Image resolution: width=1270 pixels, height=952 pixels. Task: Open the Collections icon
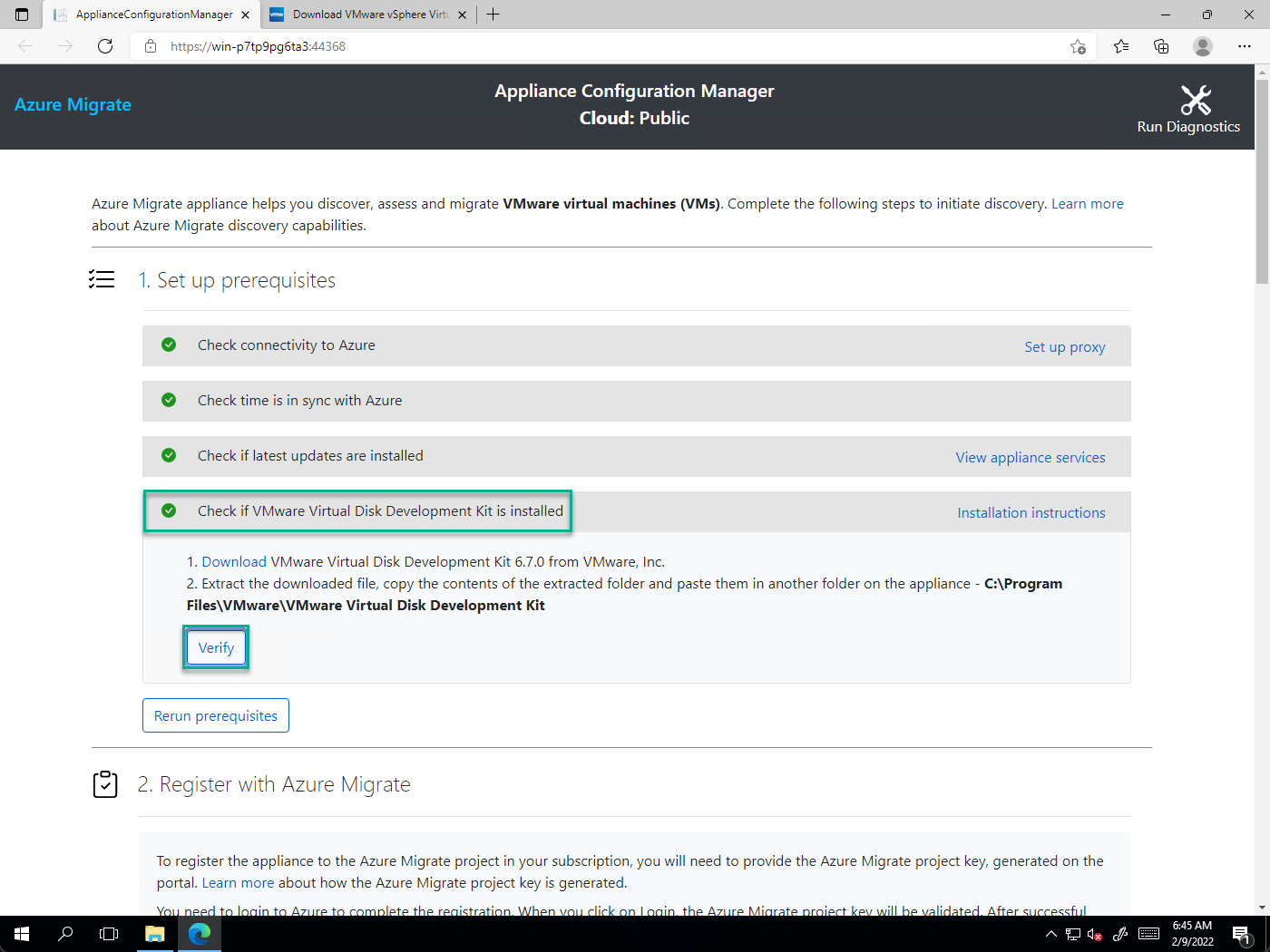coord(1161,46)
